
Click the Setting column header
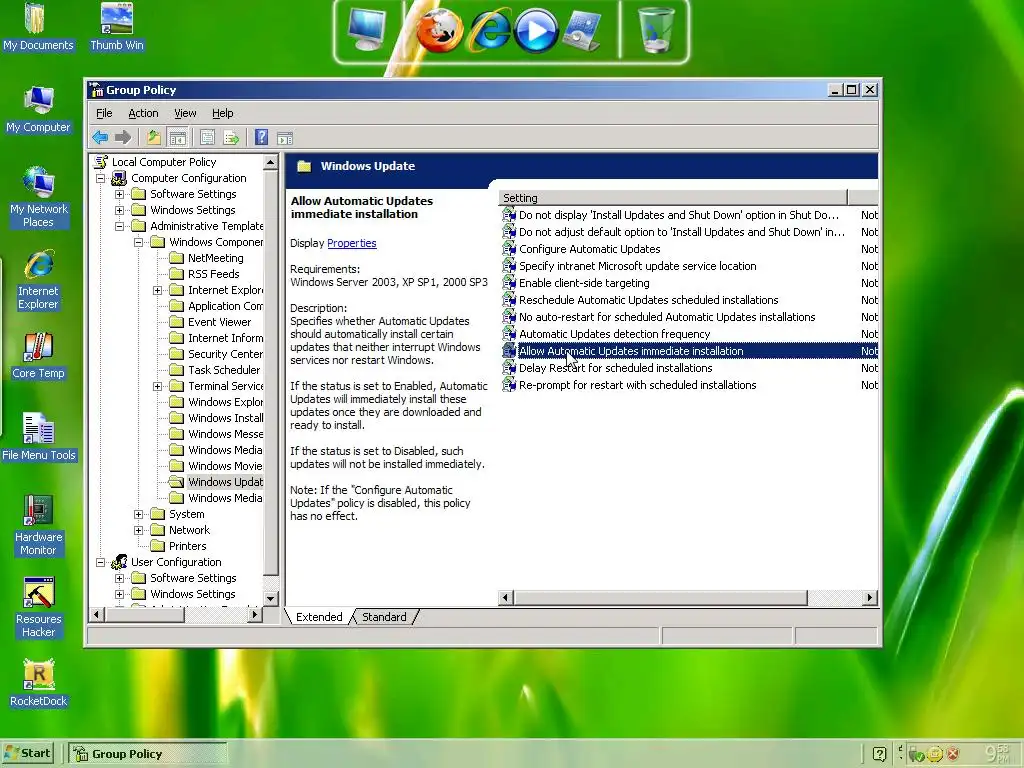[x=673, y=198]
